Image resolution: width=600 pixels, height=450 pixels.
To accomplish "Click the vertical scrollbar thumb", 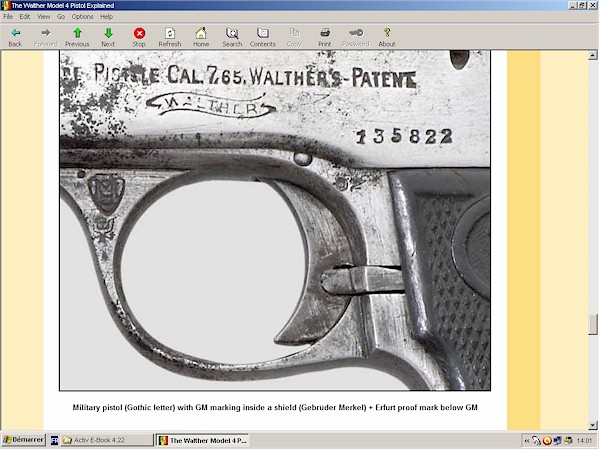I will click(x=593, y=324).
